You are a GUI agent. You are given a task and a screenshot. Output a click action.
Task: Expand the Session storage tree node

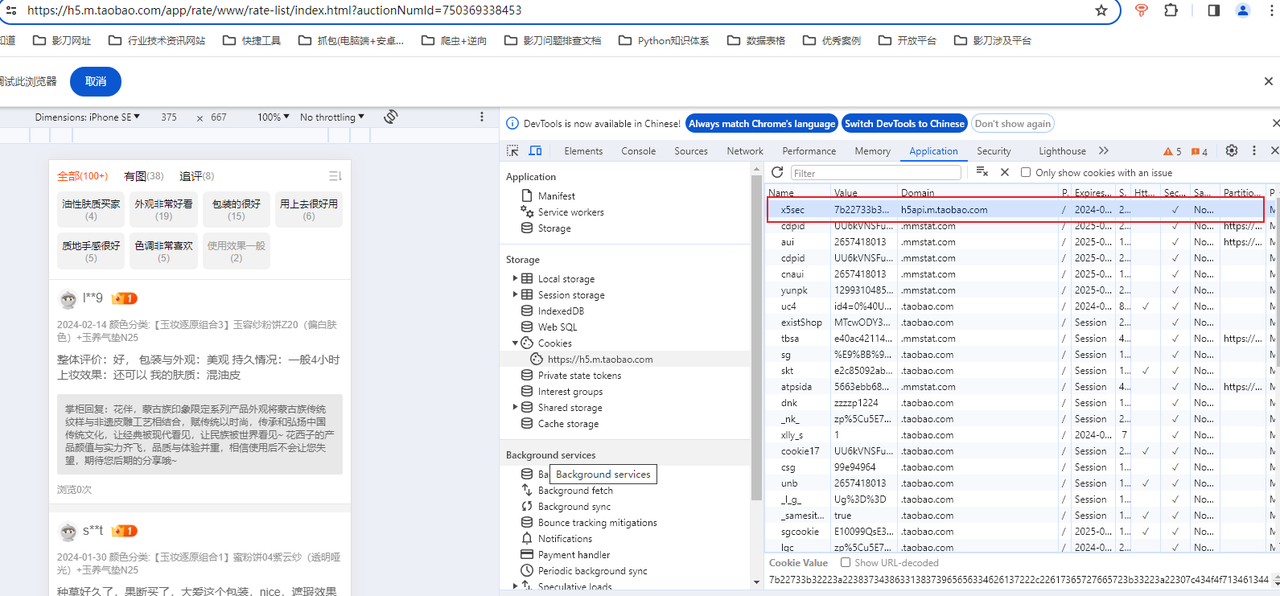coord(515,295)
